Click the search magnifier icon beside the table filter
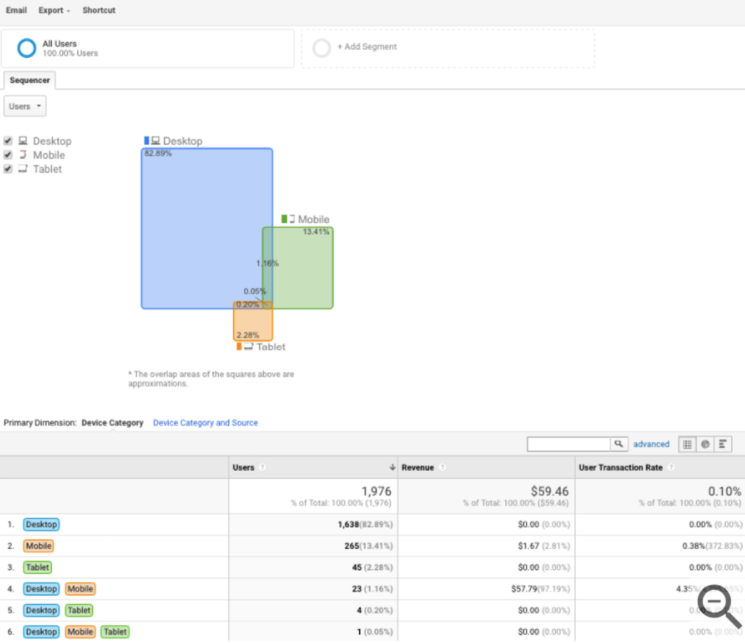 (619, 444)
